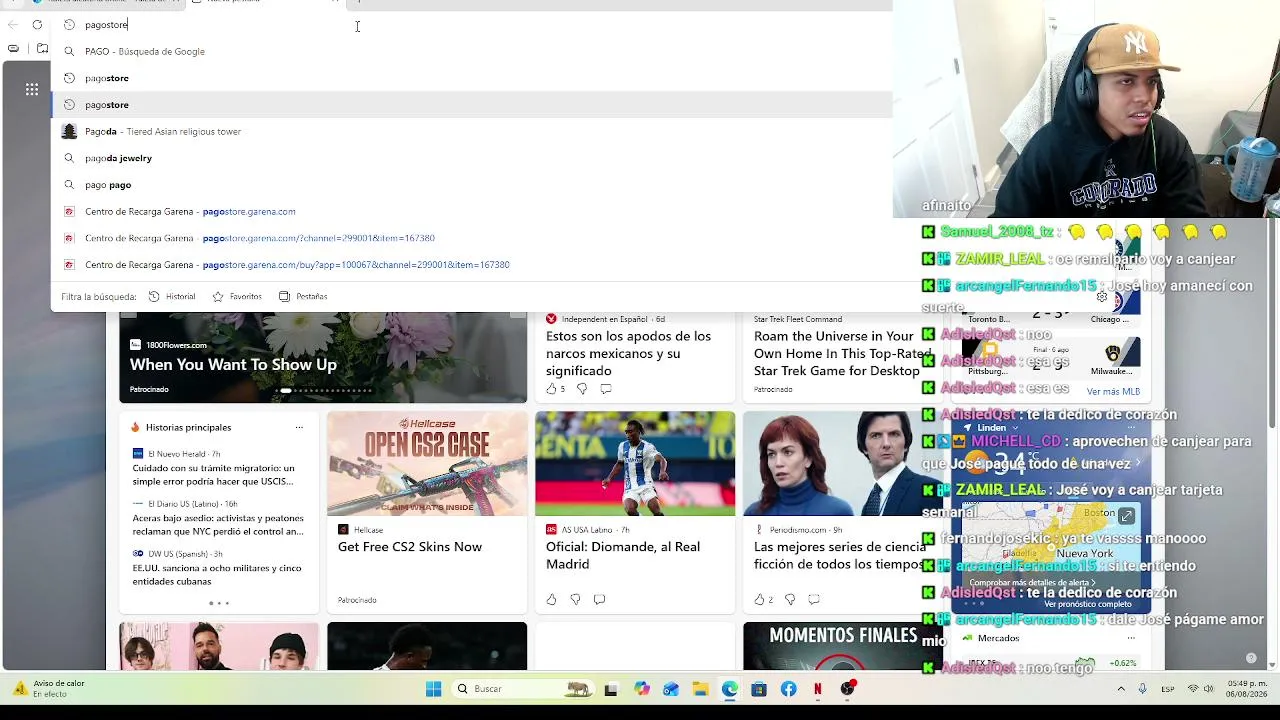Read 'Estos son los apodos de los narcos' article
Image resolution: width=1280 pixels, height=720 pixels.
click(629, 353)
